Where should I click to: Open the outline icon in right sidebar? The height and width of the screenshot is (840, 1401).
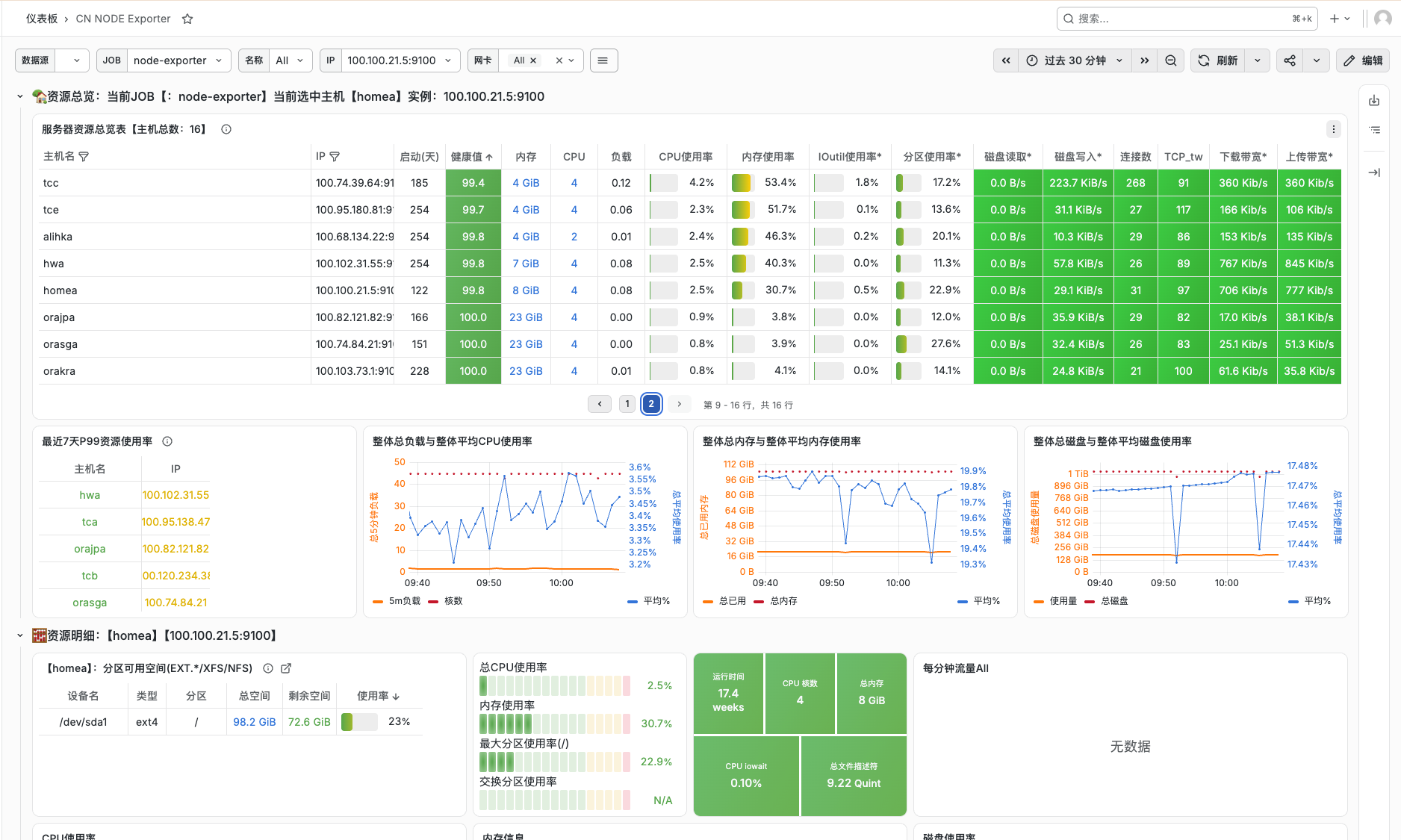point(1374,130)
